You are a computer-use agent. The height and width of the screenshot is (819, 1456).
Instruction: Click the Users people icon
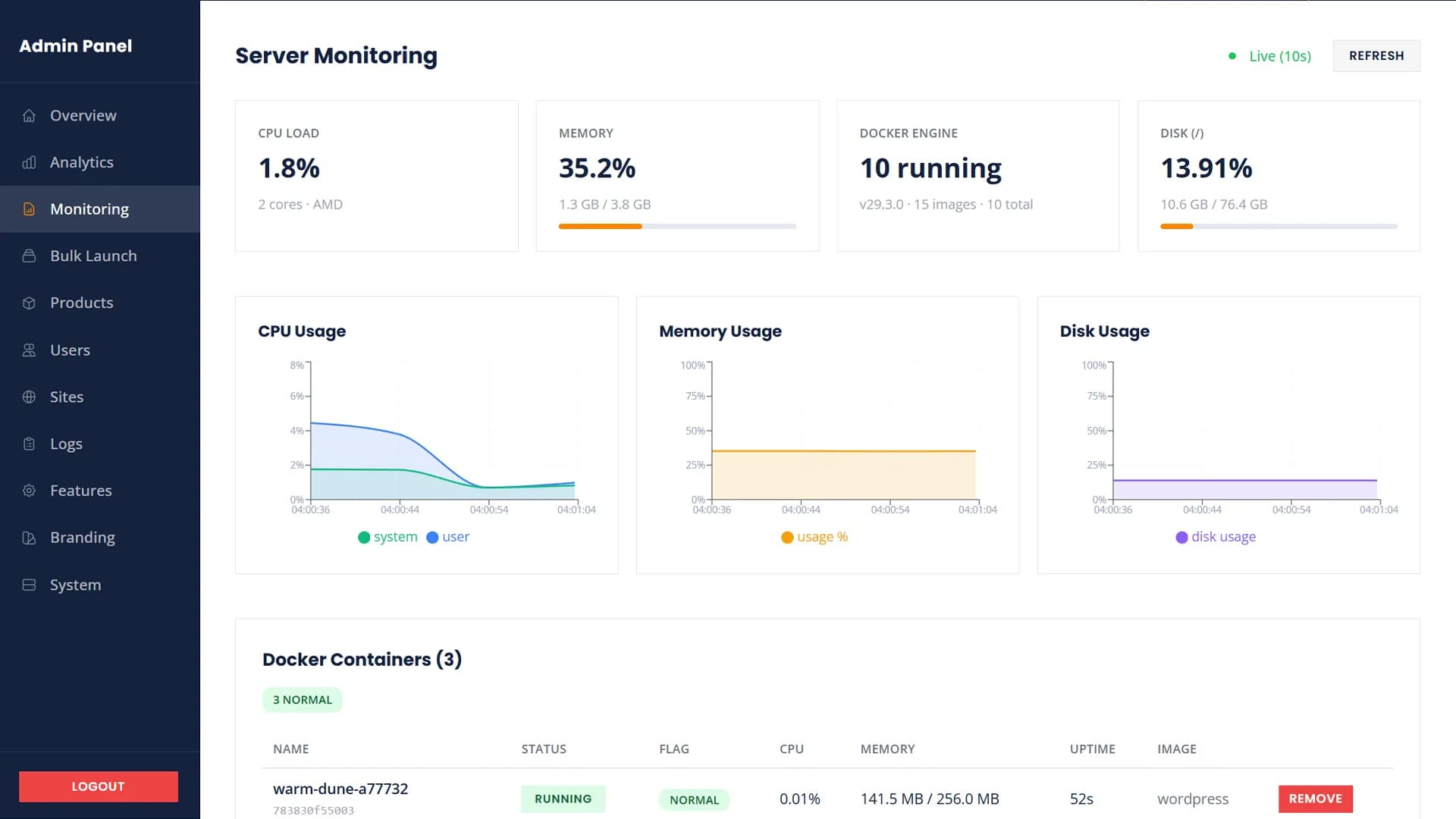pyautogui.click(x=29, y=350)
